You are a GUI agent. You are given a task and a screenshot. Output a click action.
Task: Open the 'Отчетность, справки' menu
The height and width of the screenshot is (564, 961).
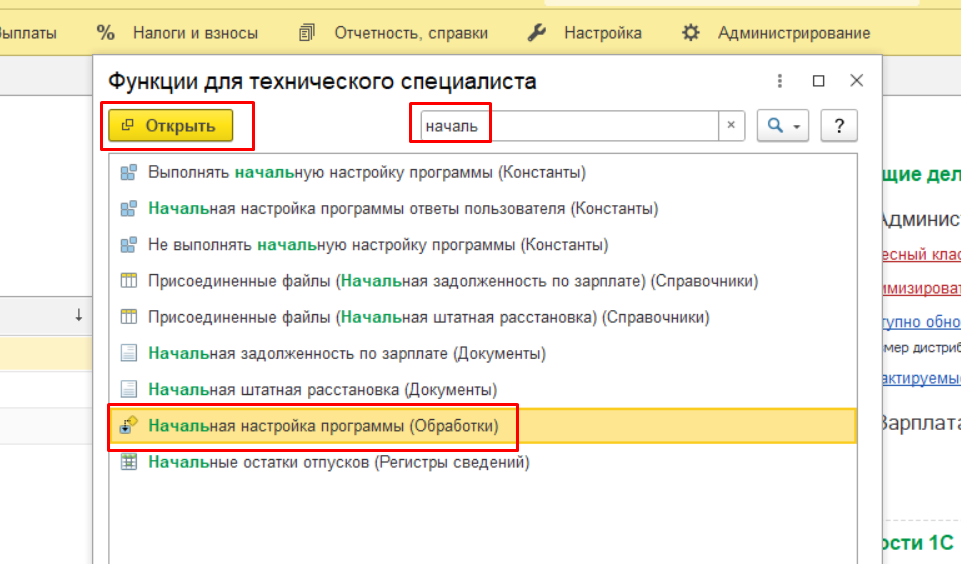tap(393, 33)
